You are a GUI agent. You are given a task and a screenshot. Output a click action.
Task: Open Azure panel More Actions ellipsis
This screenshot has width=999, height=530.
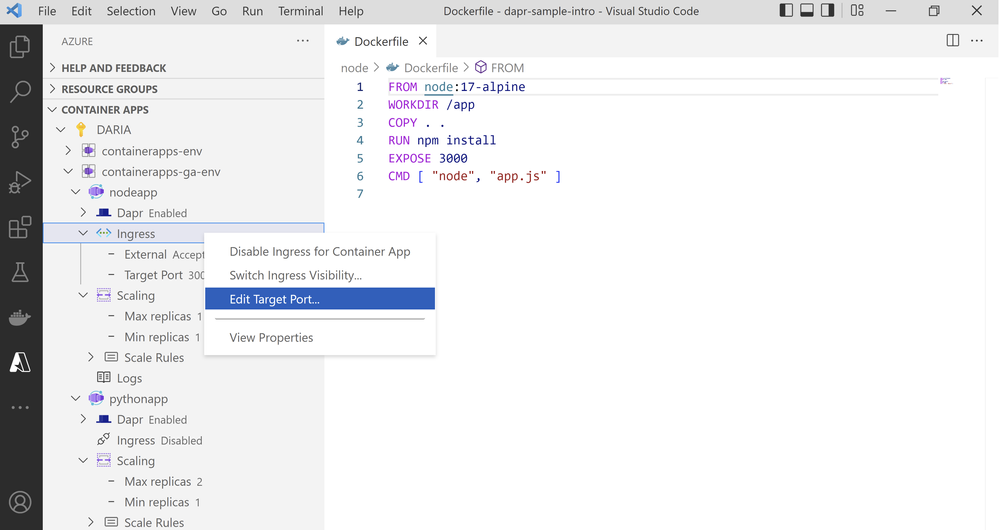point(303,41)
